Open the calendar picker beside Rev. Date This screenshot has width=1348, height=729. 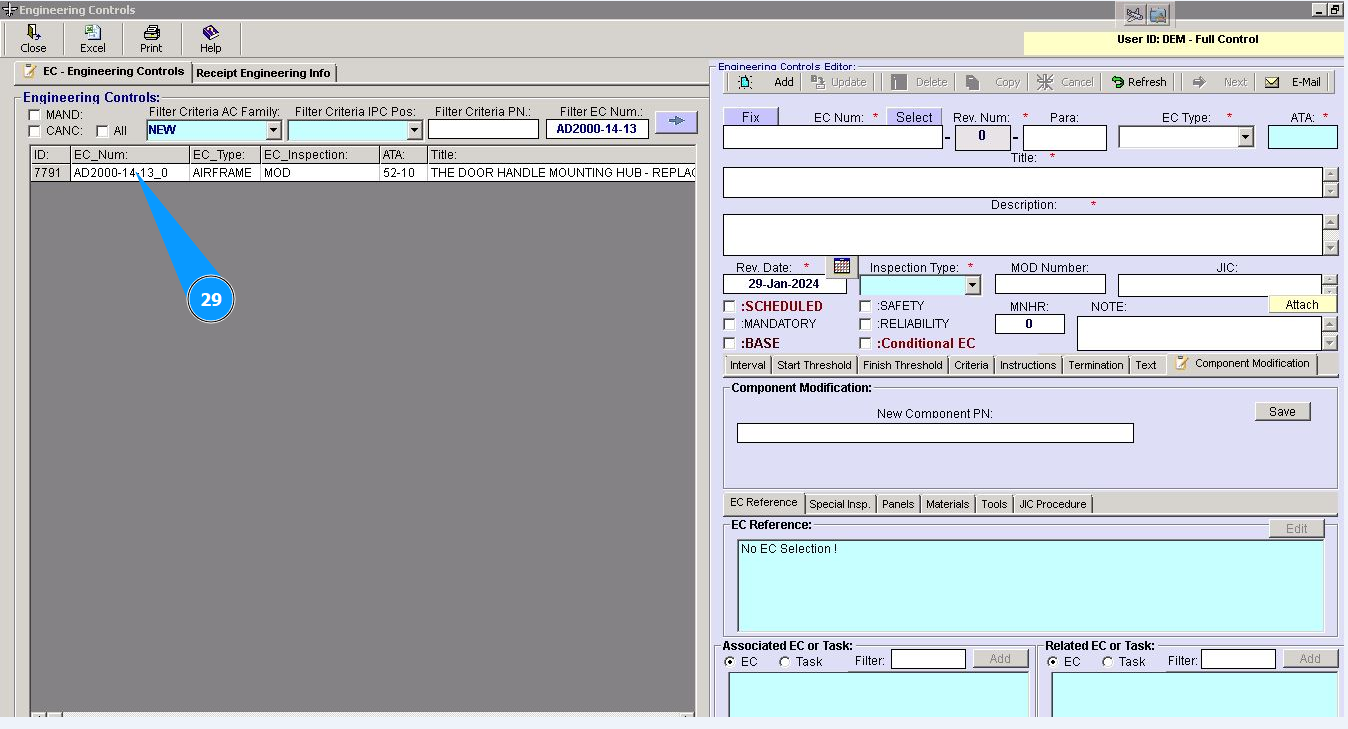(x=842, y=266)
